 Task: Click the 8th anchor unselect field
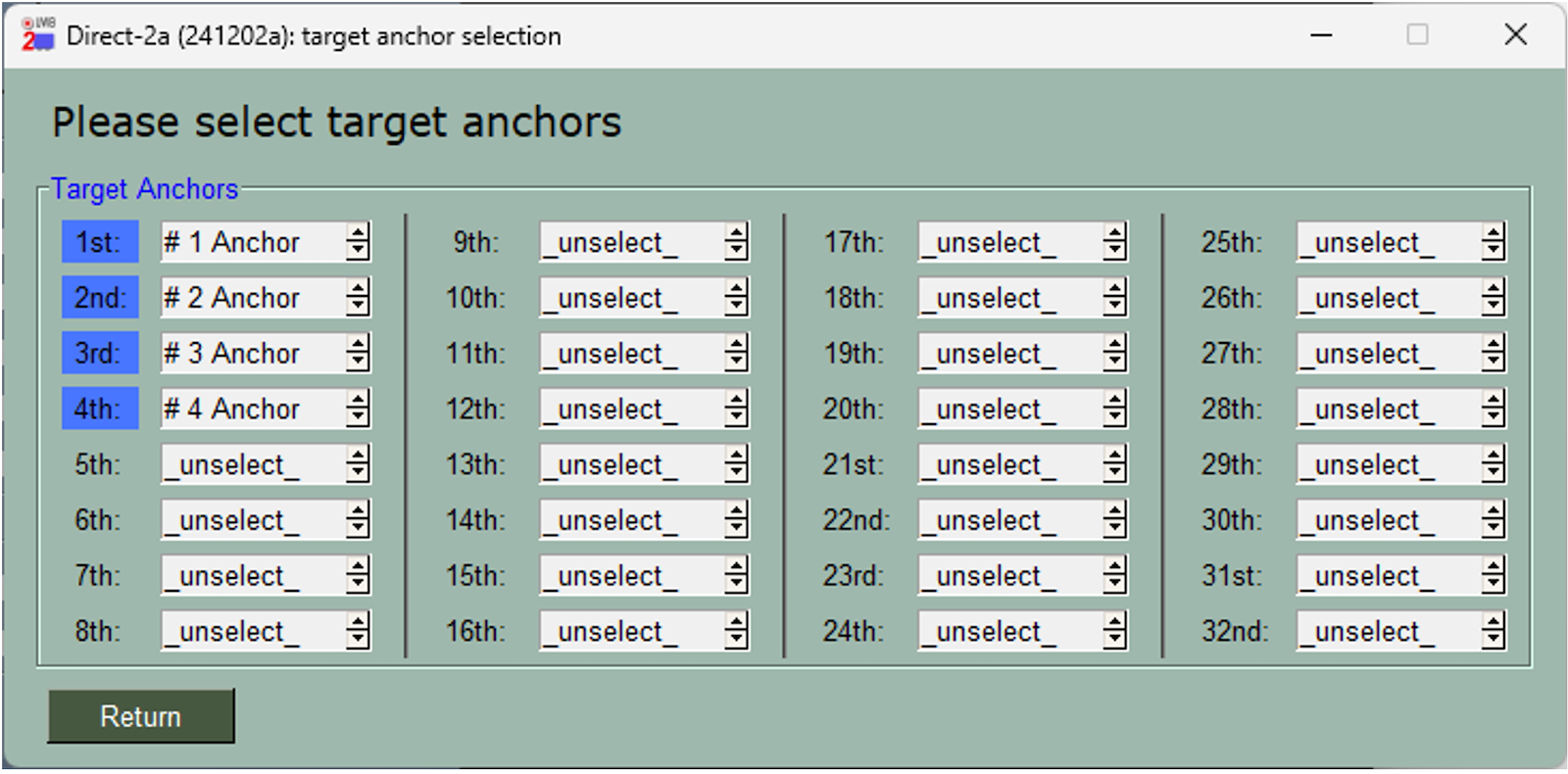[253, 632]
